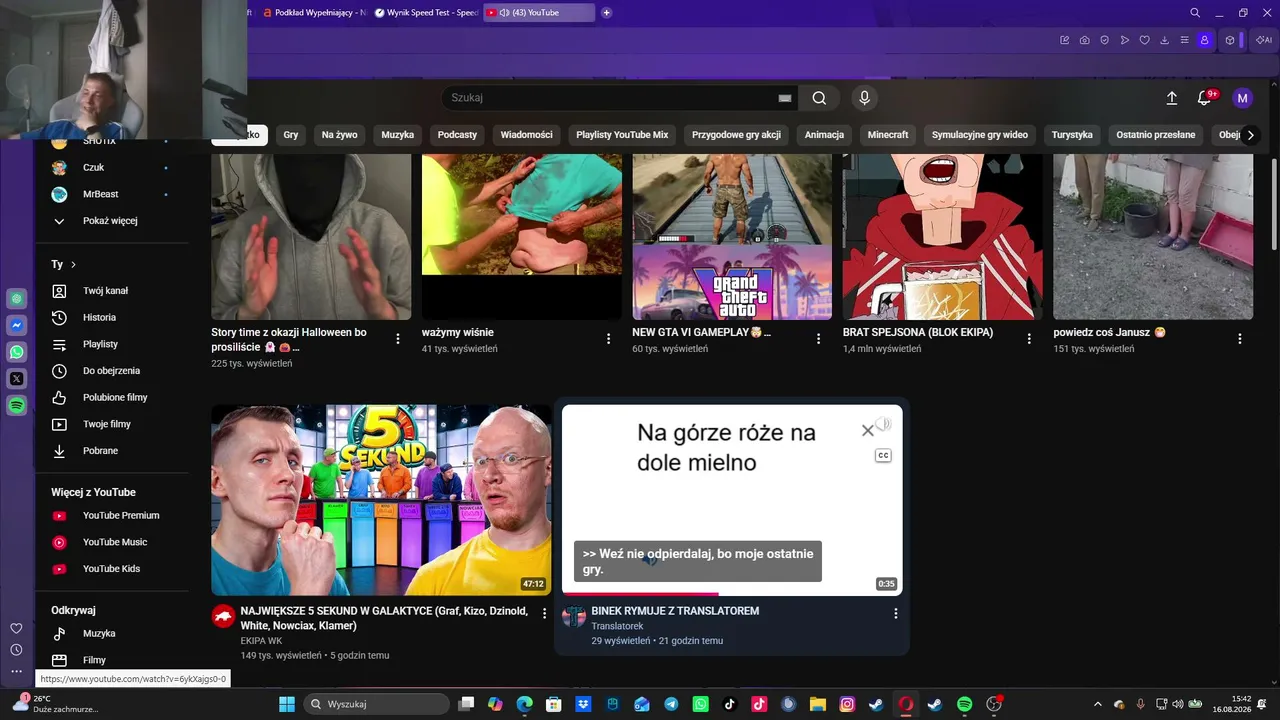1280x720 pixels.
Task: Open Historia icon in YouTube sidebar
Action: pyautogui.click(x=59, y=318)
